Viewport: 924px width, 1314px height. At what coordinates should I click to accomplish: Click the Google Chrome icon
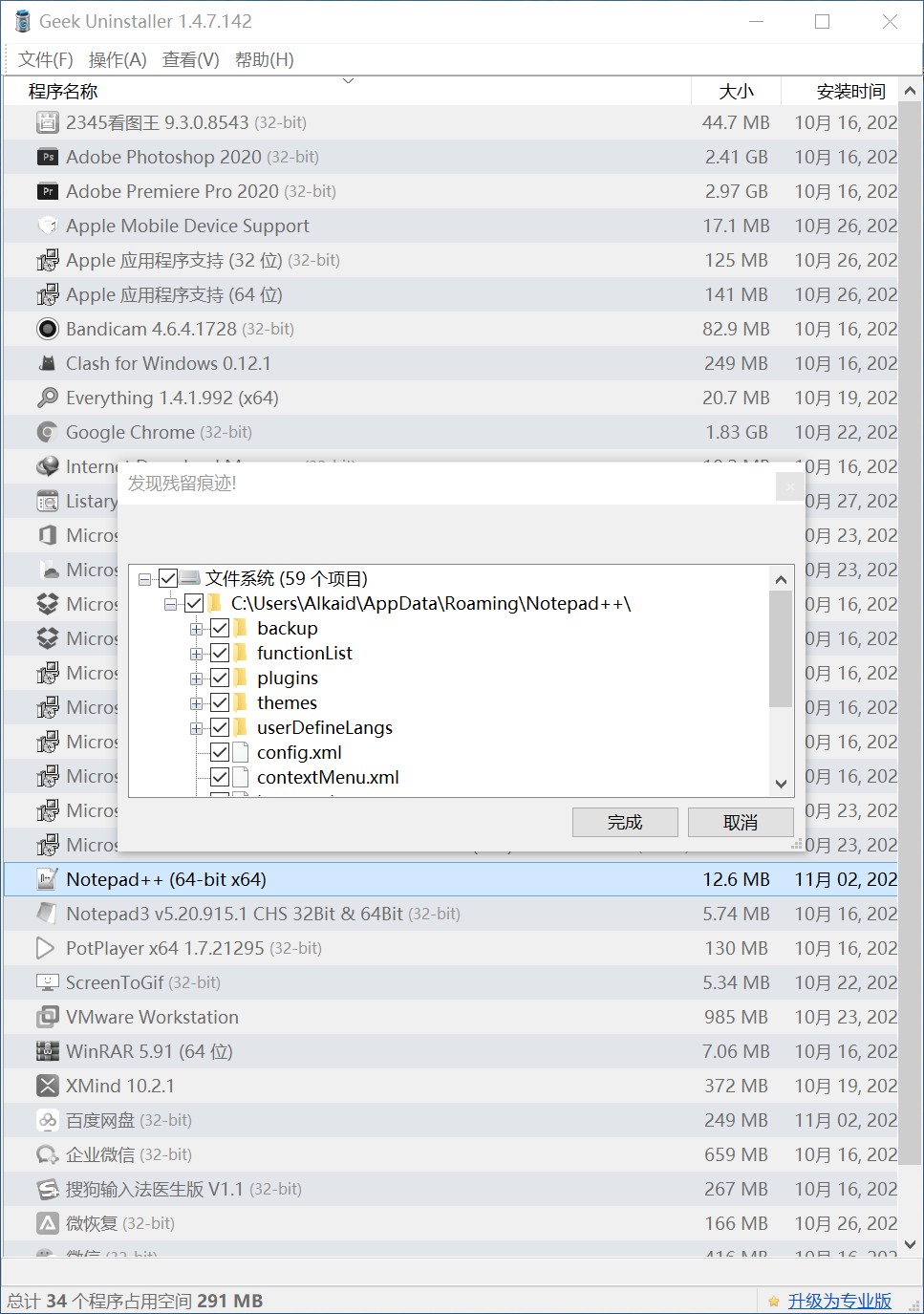48,432
